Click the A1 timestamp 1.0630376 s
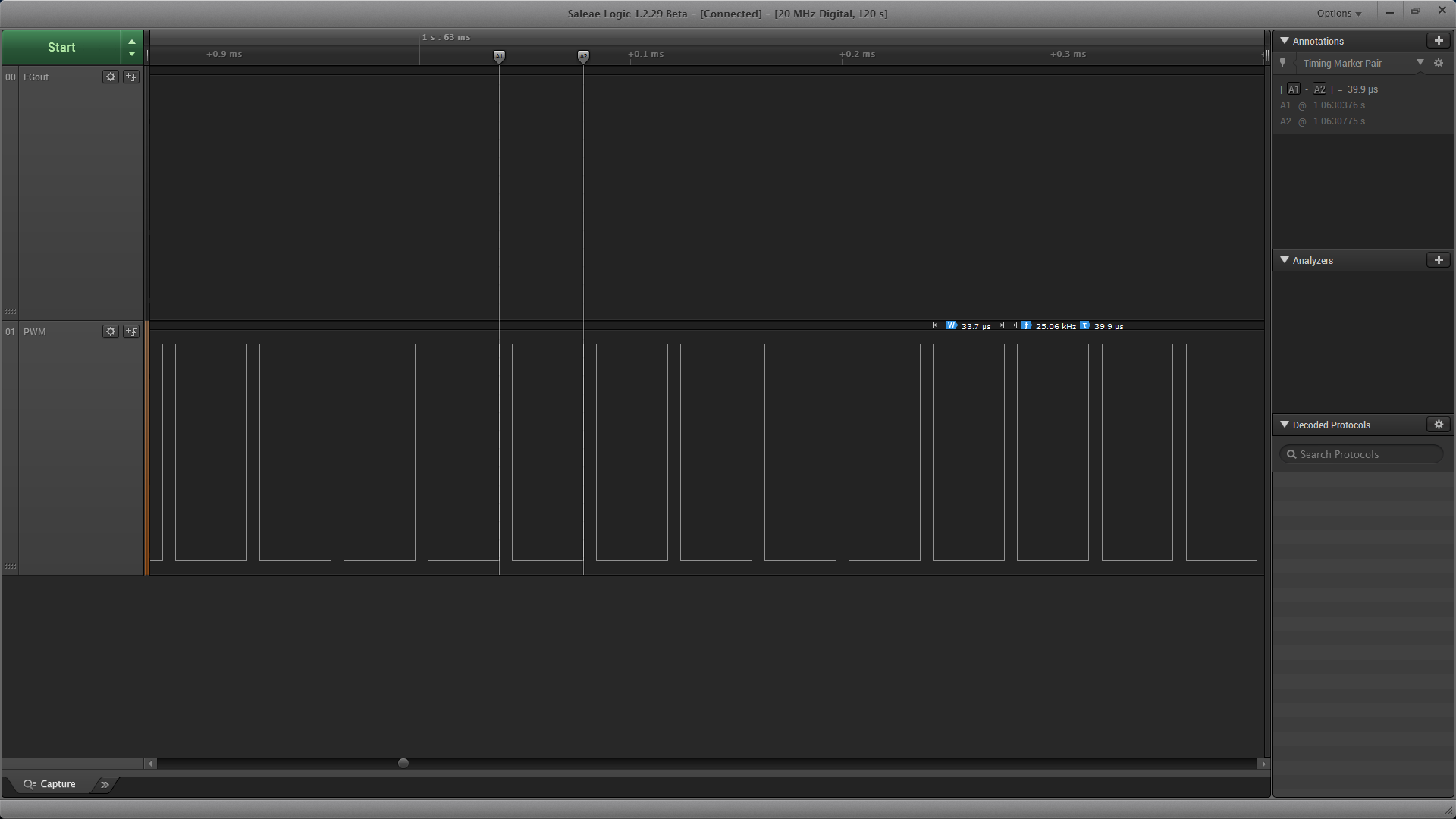Image resolution: width=1456 pixels, height=819 pixels. click(x=1338, y=105)
